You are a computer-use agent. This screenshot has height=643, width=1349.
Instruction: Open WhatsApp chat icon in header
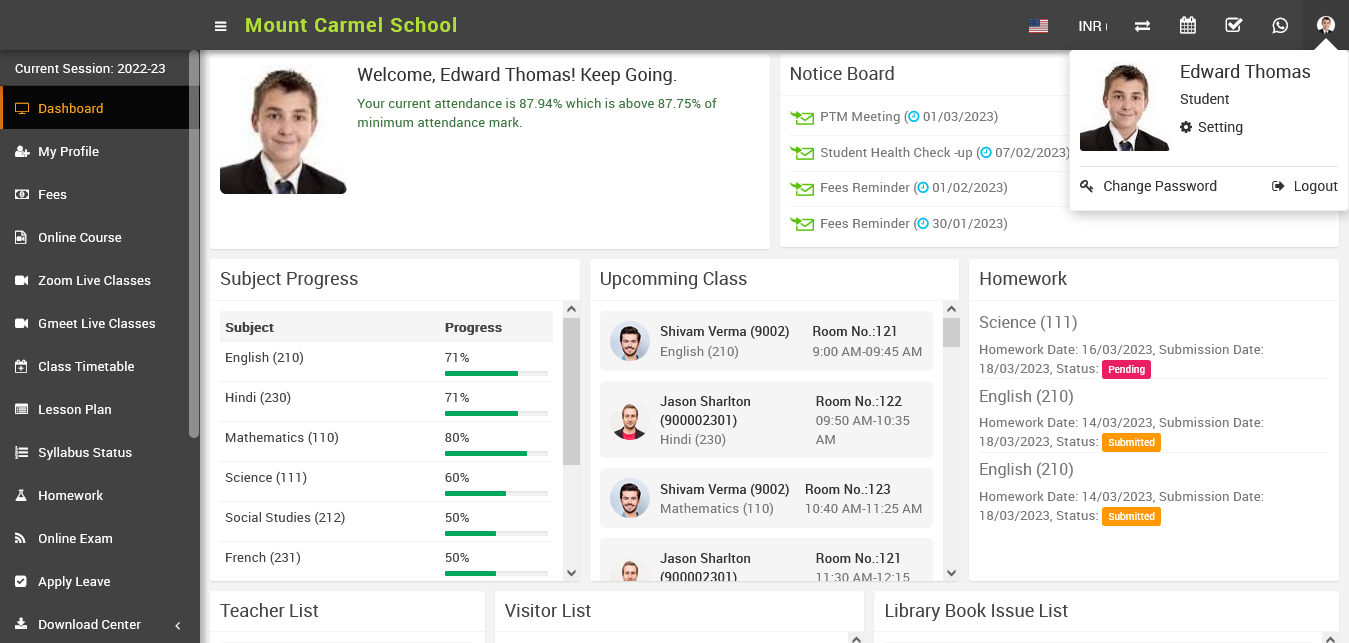tap(1280, 26)
